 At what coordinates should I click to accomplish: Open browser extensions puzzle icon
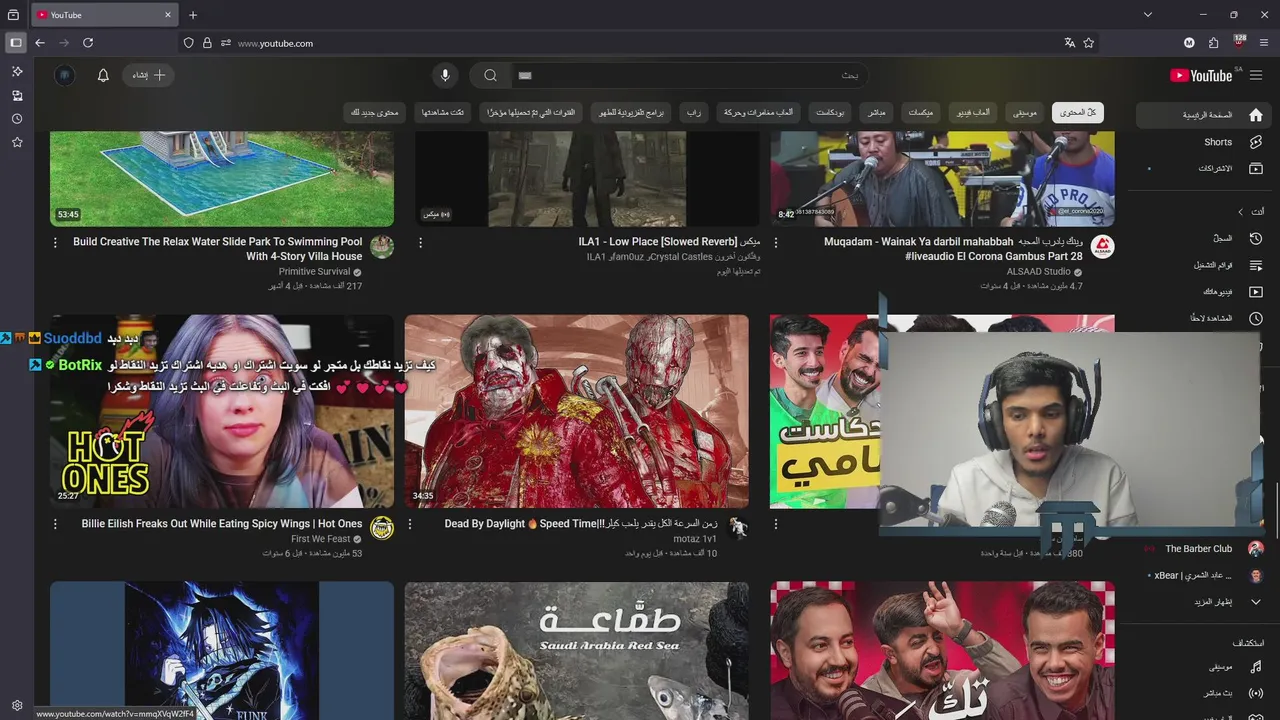pos(1214,43)
